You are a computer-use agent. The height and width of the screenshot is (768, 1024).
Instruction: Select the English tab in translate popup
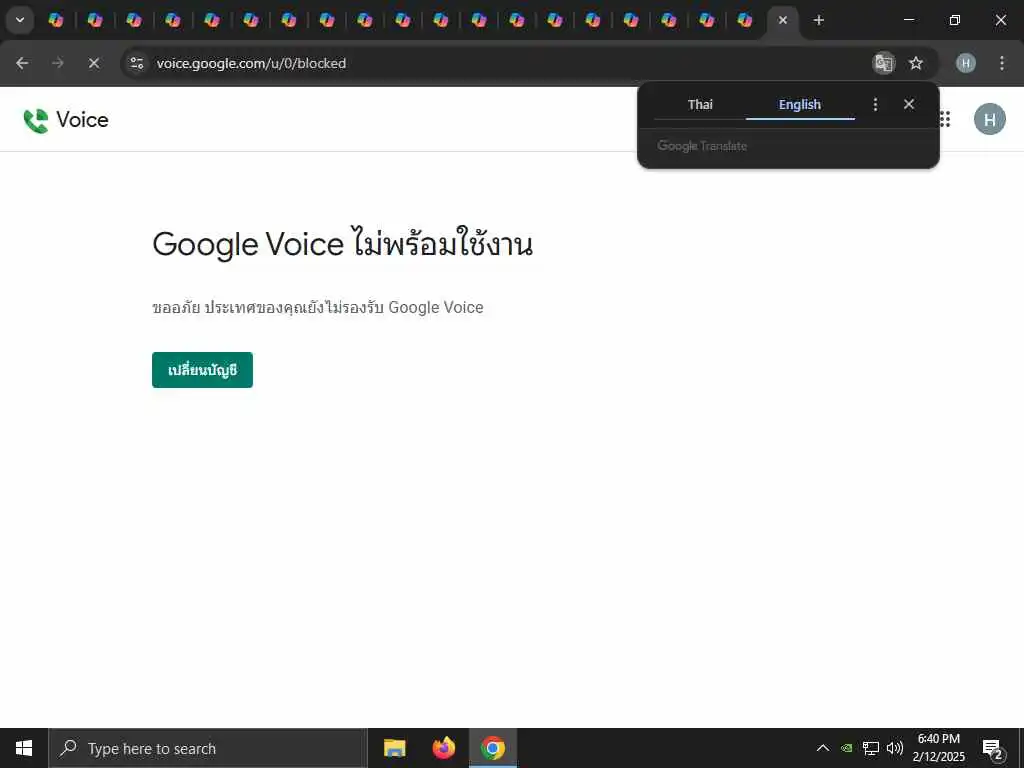click(800, 105)
